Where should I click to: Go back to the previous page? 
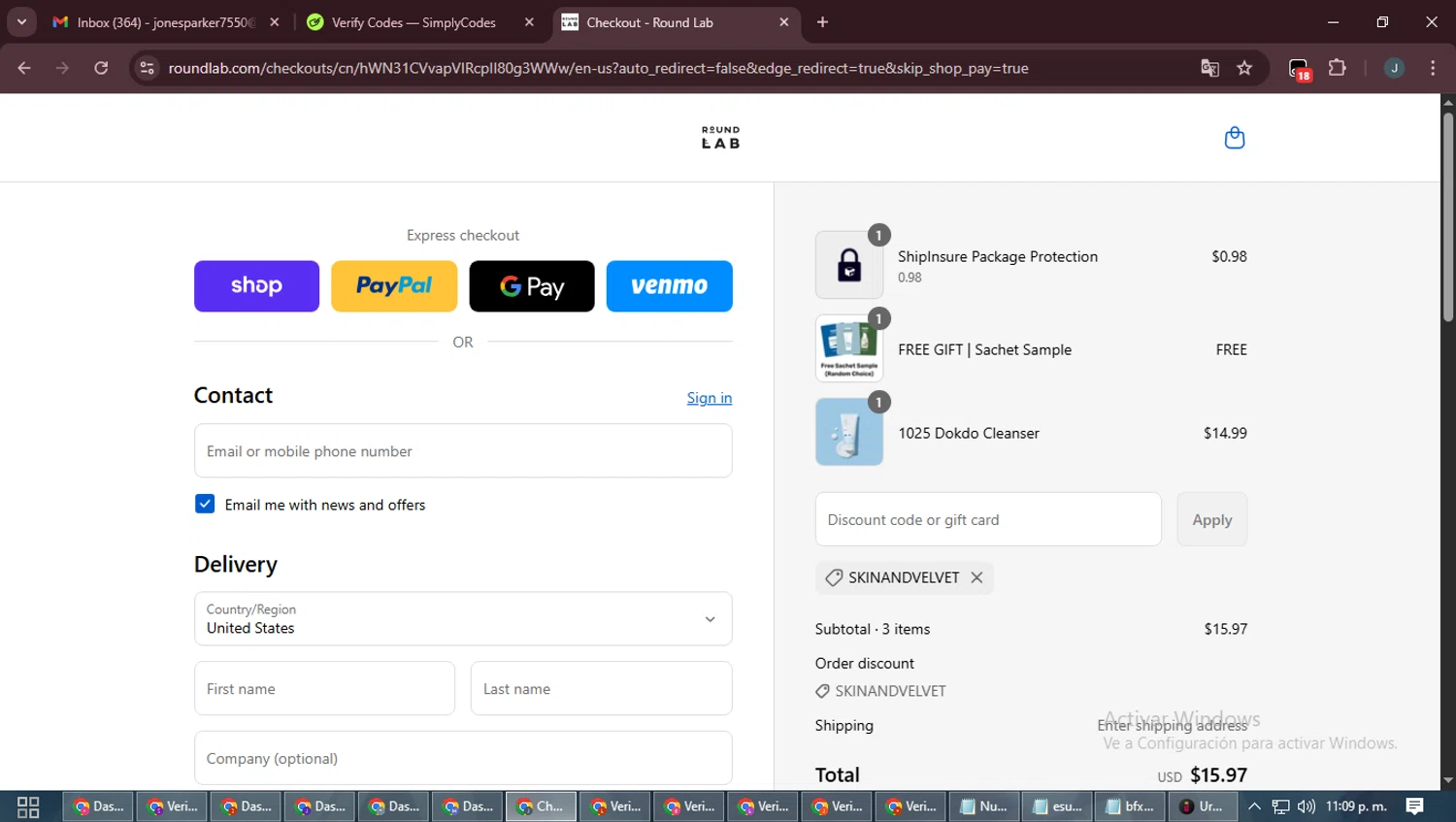[24, 68]
